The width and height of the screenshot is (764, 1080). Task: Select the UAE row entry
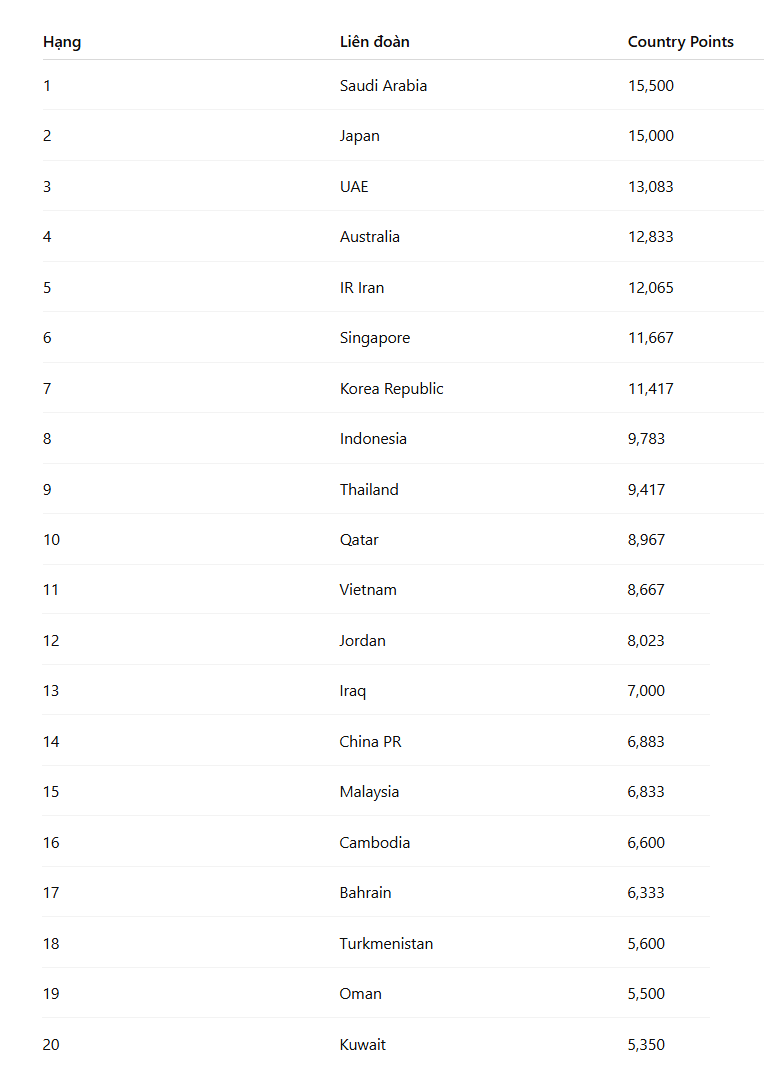pyautogui.click(x=354, y=187)
